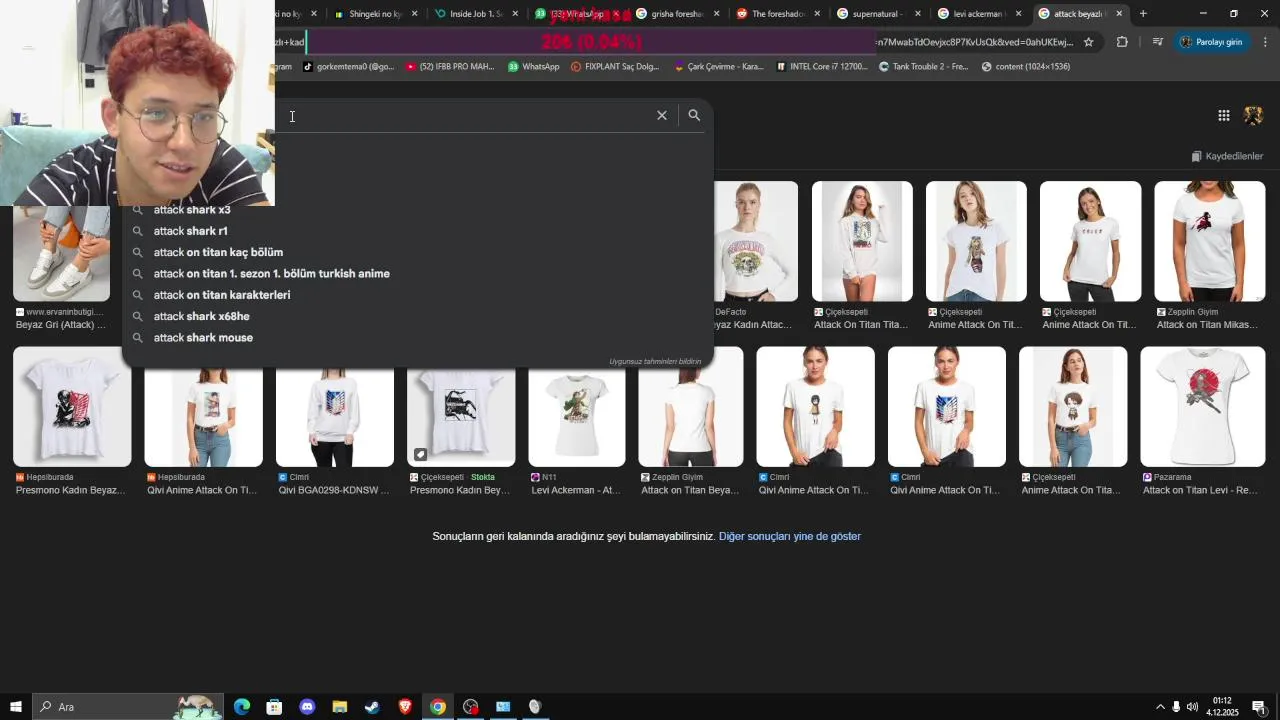Image resolution: width=1280 pixels, height=720 pixels.
Task: Open 'Tank Trouble 2 - Fre...' bookmark
Action: (924, 67)
